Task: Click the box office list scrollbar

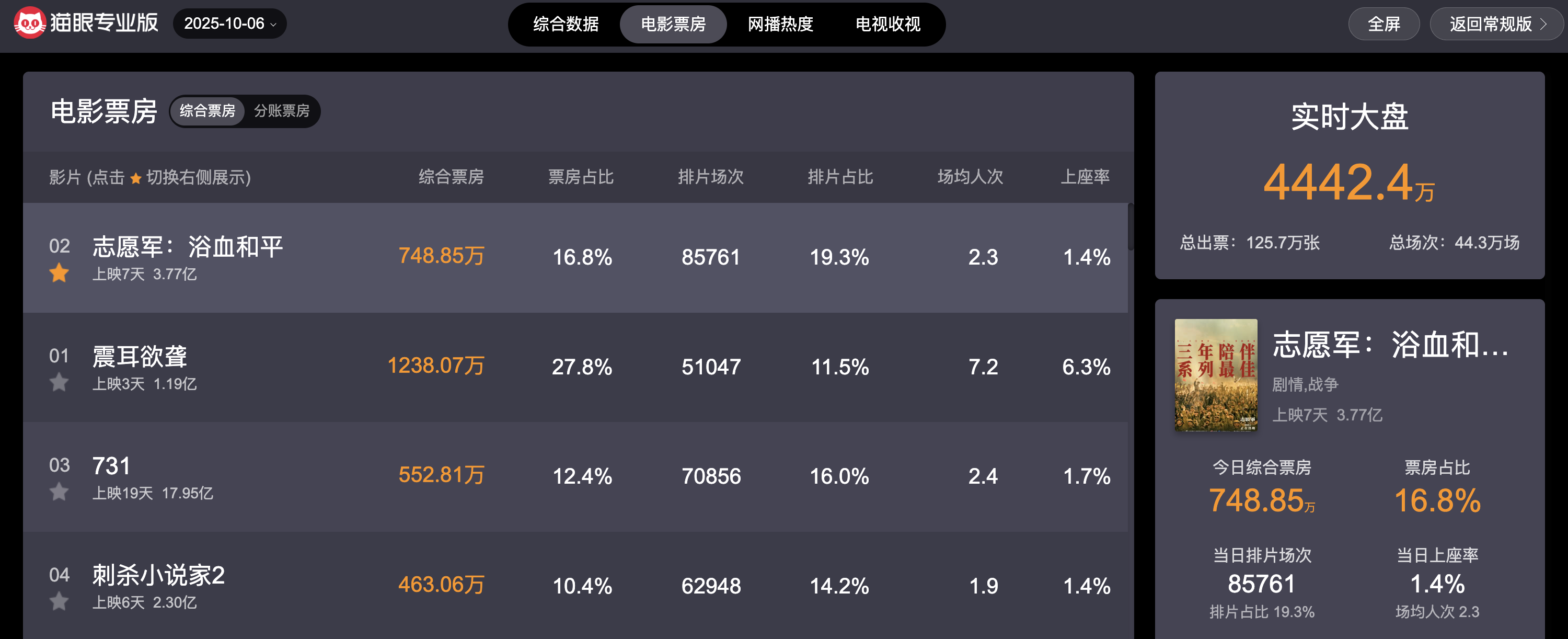Action: (x=1129, y=226)
